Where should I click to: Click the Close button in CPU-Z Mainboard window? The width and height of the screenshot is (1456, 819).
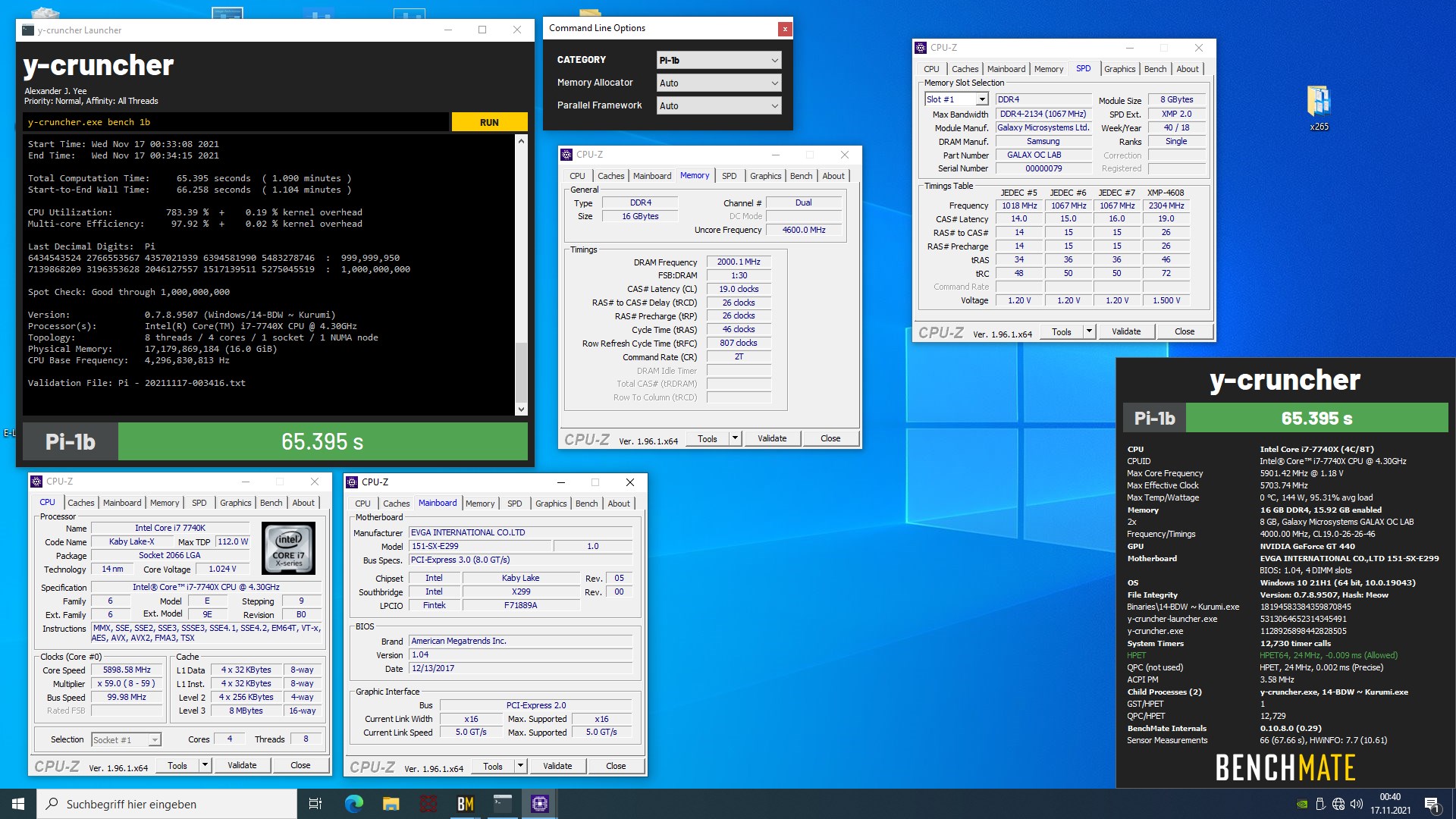(616, 766)
